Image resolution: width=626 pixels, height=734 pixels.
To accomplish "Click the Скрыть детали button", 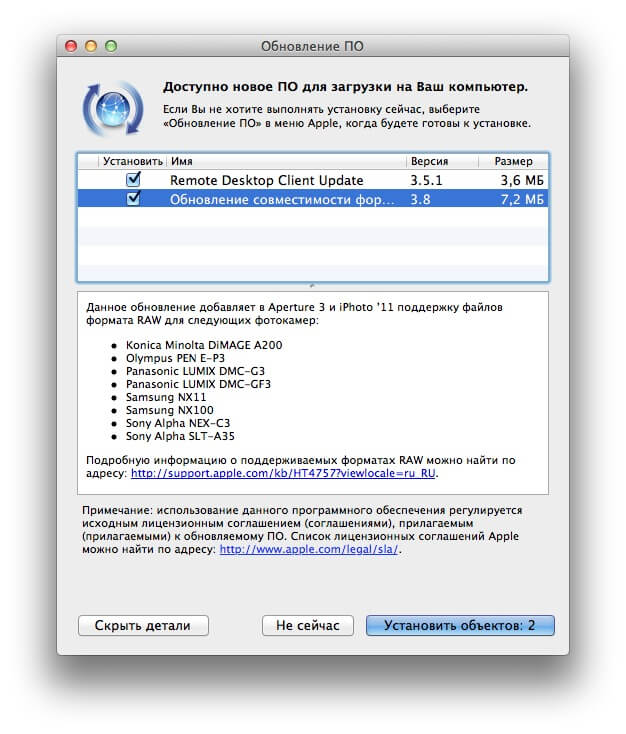I will click(x=143, y=625).
